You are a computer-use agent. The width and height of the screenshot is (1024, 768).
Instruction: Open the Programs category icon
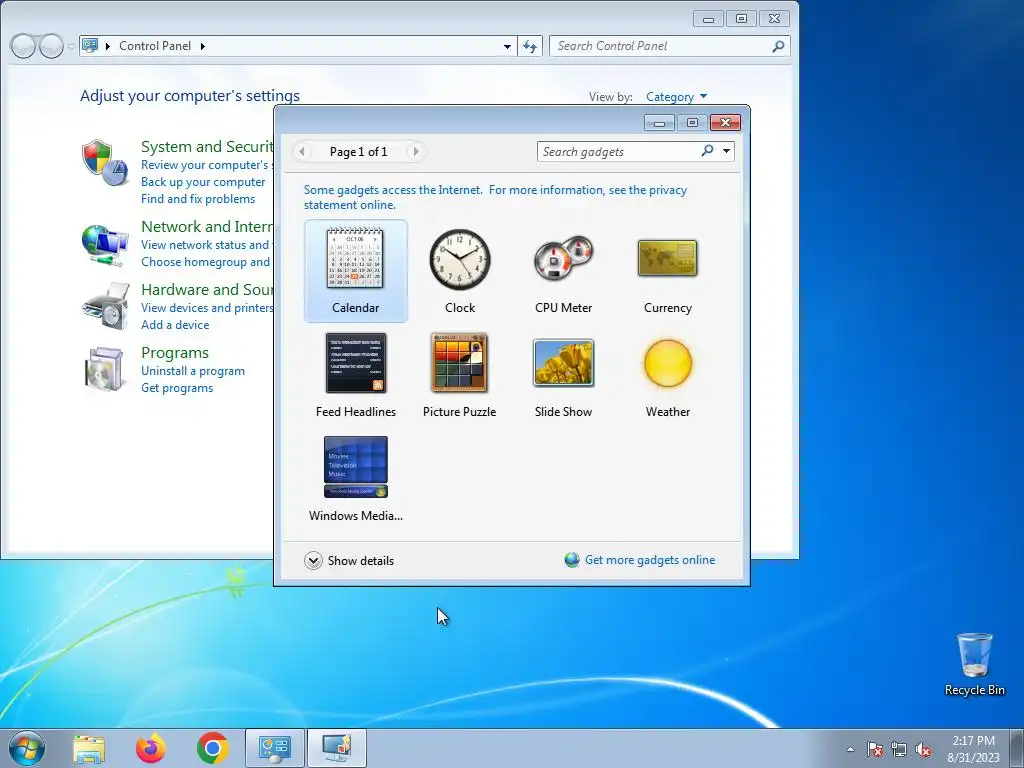pos(104,369)
